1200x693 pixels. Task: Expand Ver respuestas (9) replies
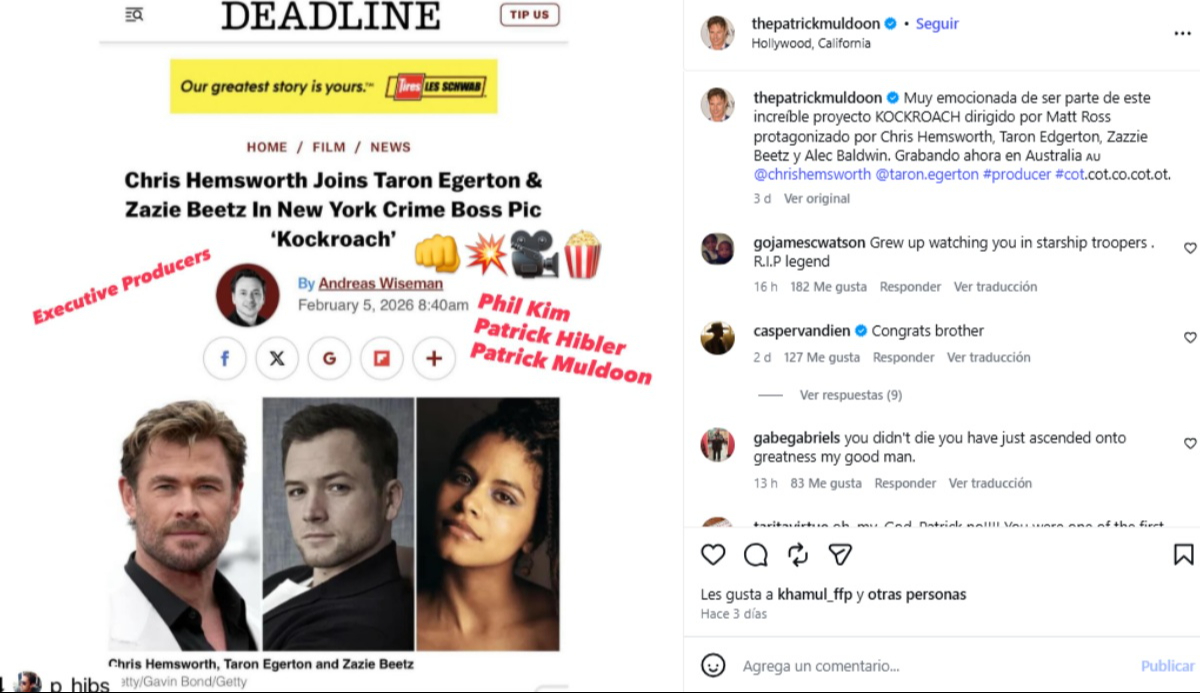[851, 395]
